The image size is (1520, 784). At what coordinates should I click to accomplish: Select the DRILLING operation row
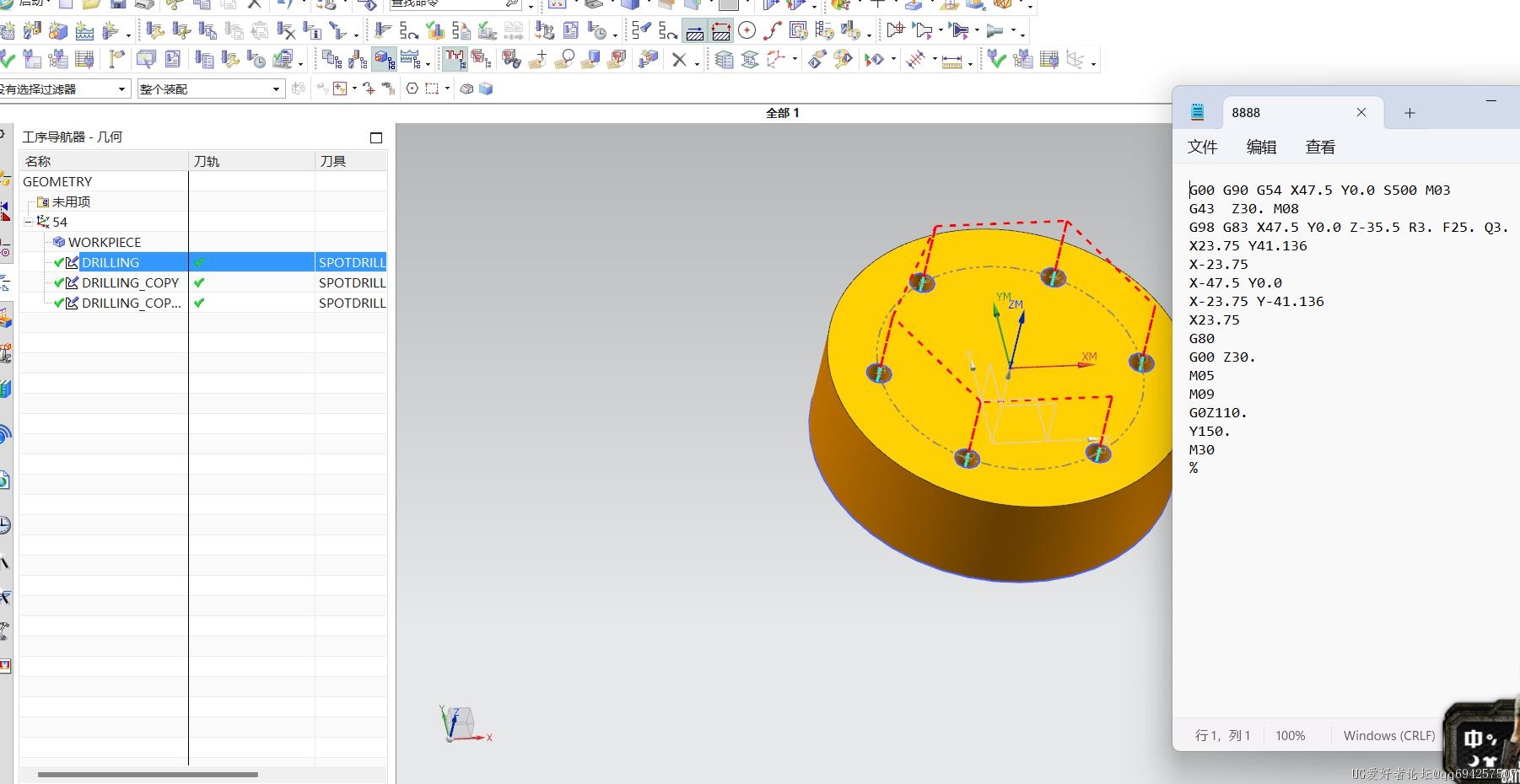[202, 262]
